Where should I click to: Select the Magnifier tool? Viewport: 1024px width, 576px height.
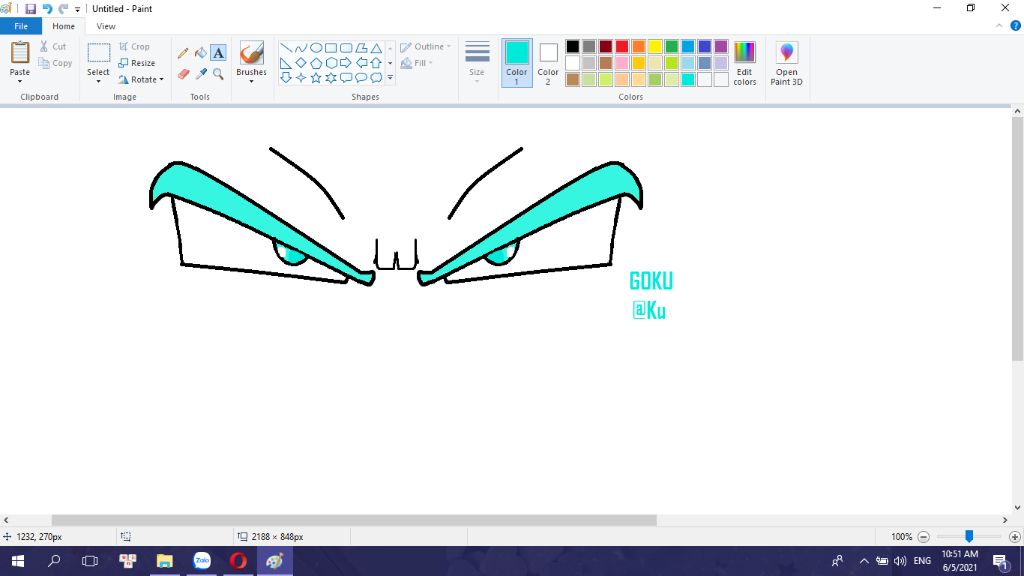[x=218, y=74]
